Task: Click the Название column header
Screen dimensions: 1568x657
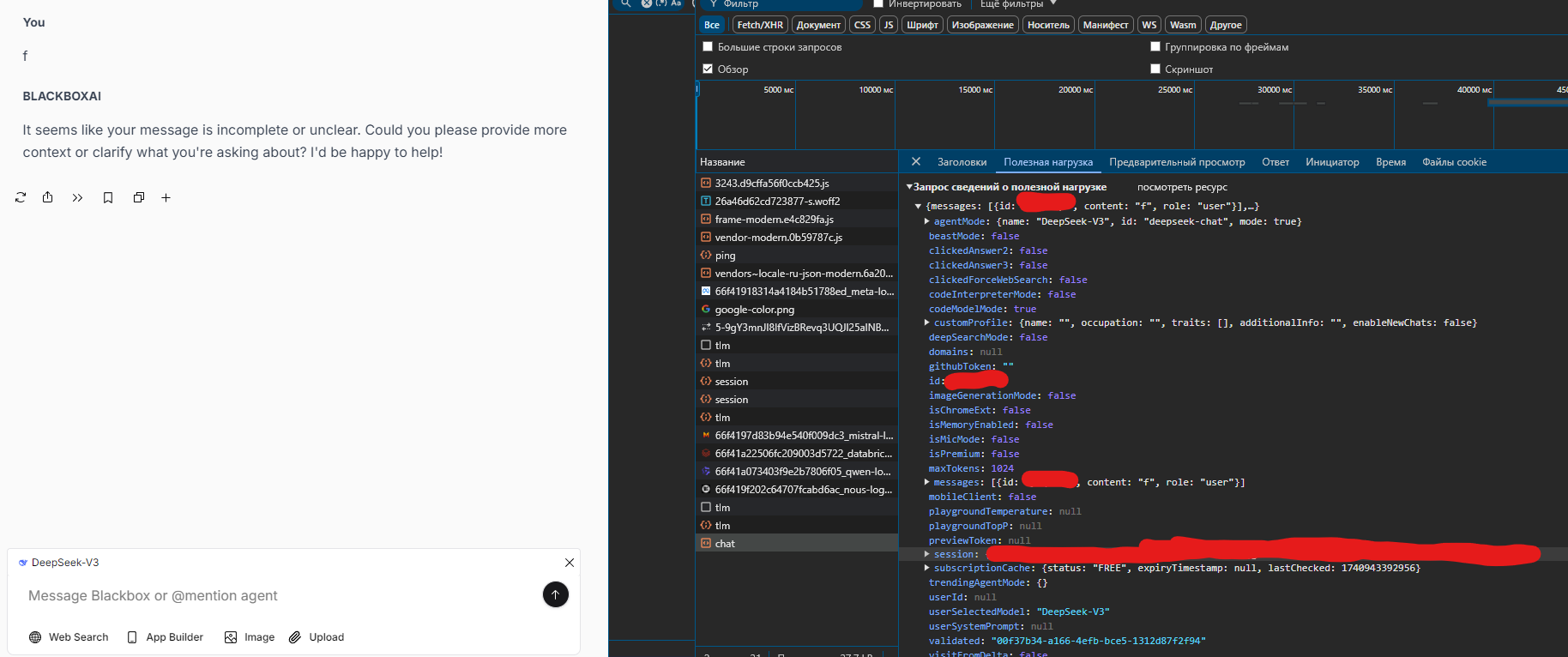Action: click(x=797, y=162)
